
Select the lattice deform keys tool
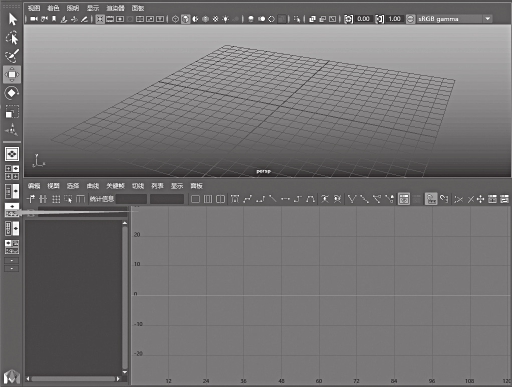click(x=56, y=199)
